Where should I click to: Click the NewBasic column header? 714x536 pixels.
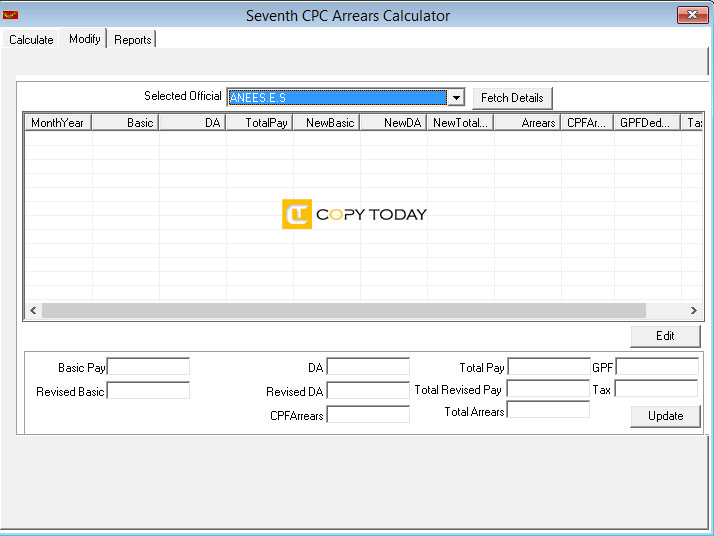(x=326, y=123)
